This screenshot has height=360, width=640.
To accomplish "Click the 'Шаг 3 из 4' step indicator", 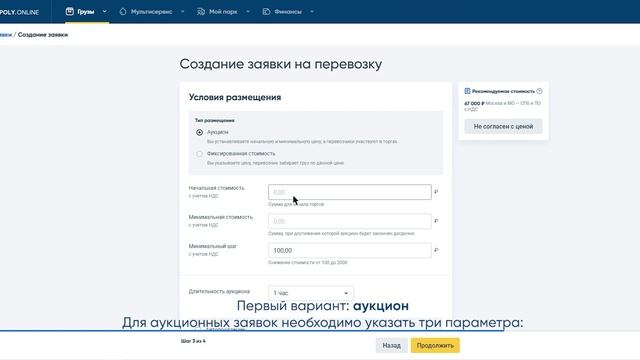I will point(193,341).
